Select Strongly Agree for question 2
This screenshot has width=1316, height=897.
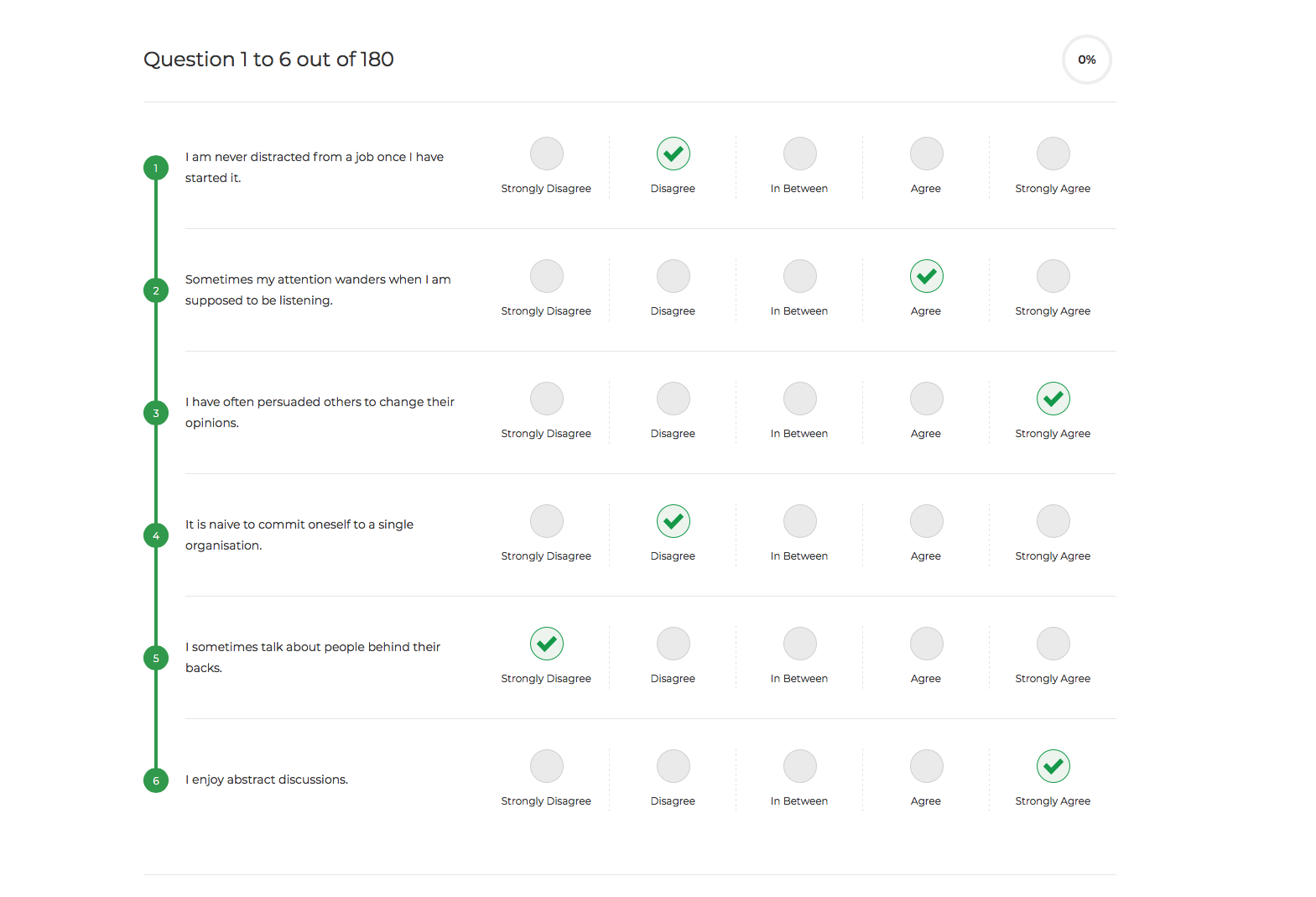click(1053, 277)
